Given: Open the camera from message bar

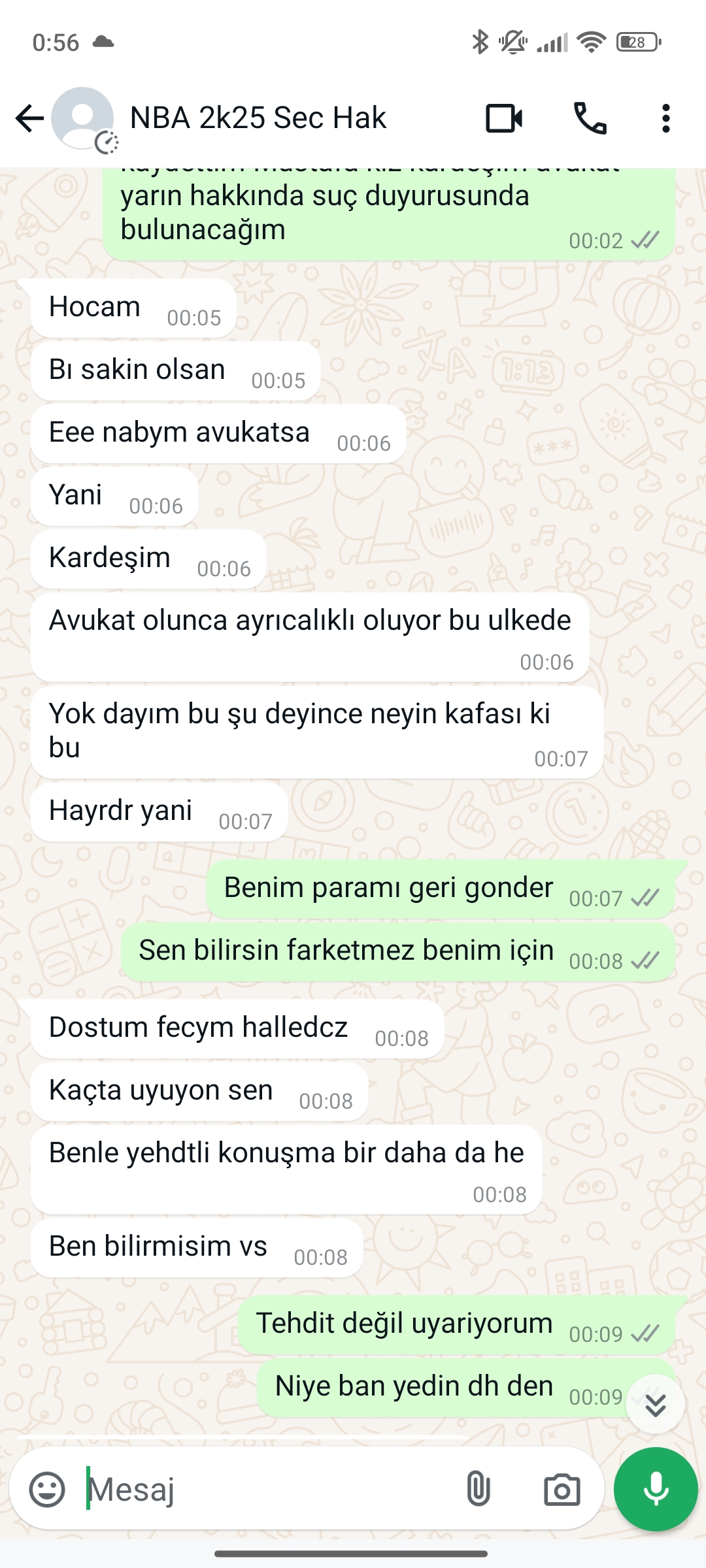Looking at the screenshot, I should (x=562, y=1490).
